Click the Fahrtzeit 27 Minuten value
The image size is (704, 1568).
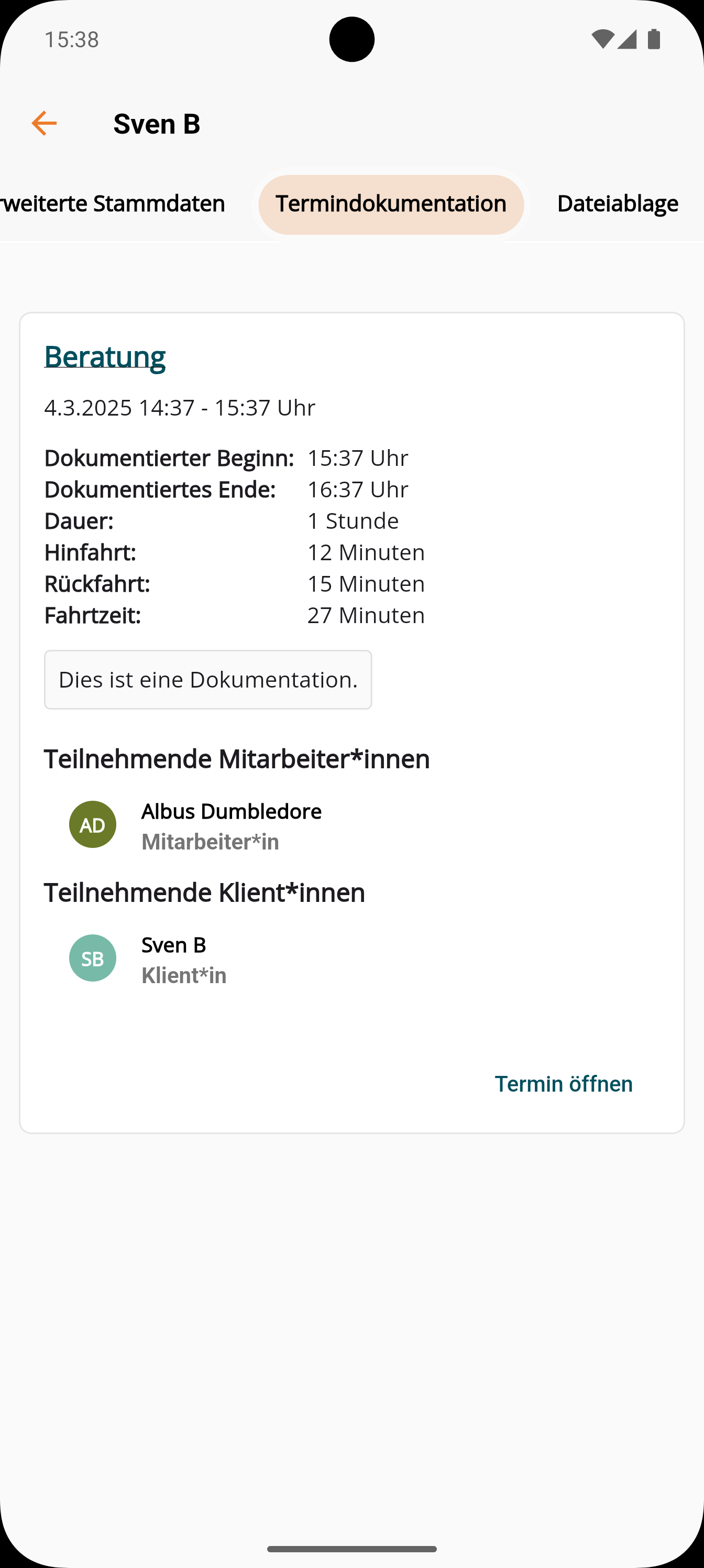pyautogui.click(x=366, y=615)
